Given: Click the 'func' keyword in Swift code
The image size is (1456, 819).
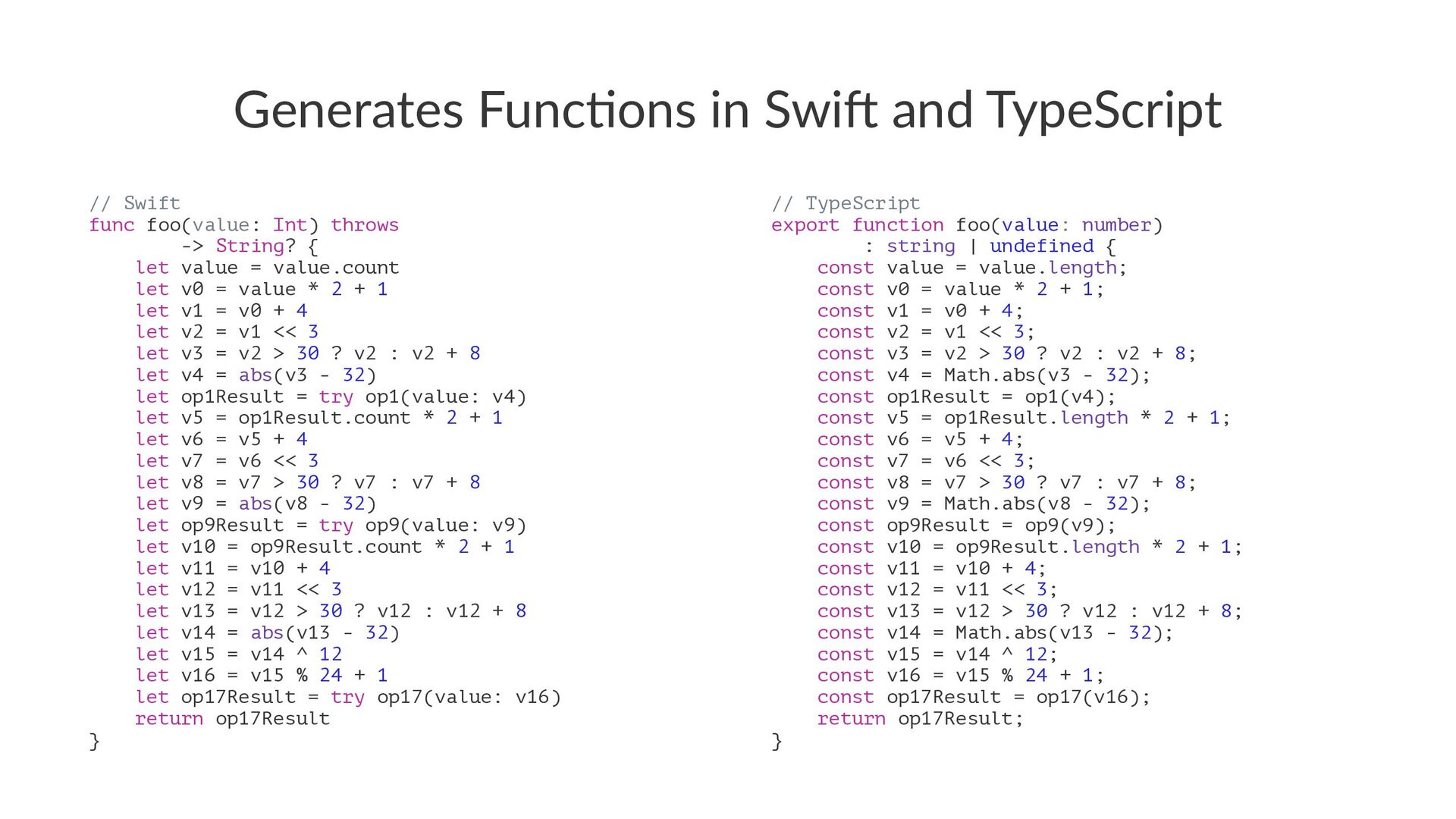Looking at the screenshot, I should click(x=111, y=225).
